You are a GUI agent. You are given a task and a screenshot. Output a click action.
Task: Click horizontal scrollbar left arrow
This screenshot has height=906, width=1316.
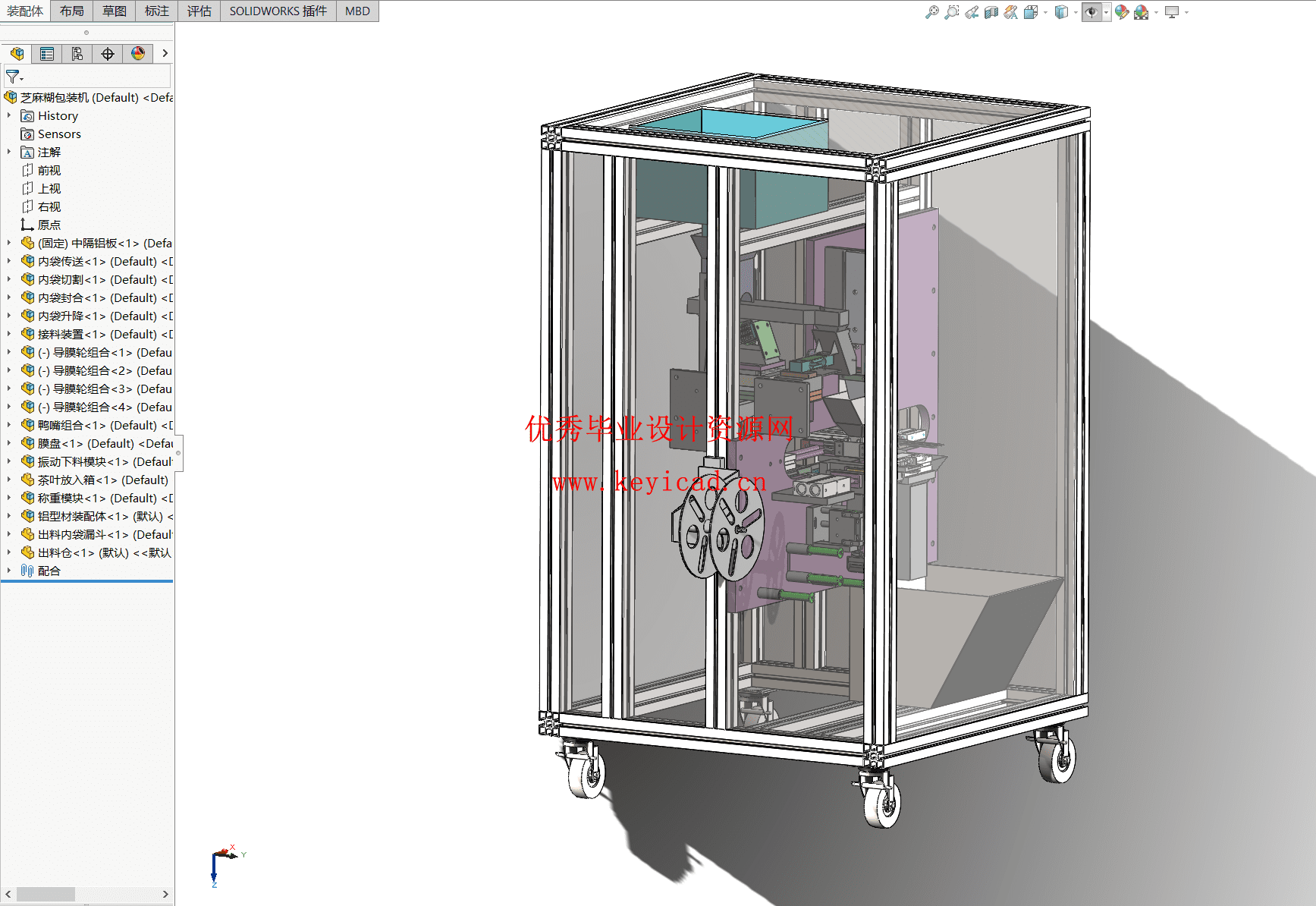coord(8,895)
